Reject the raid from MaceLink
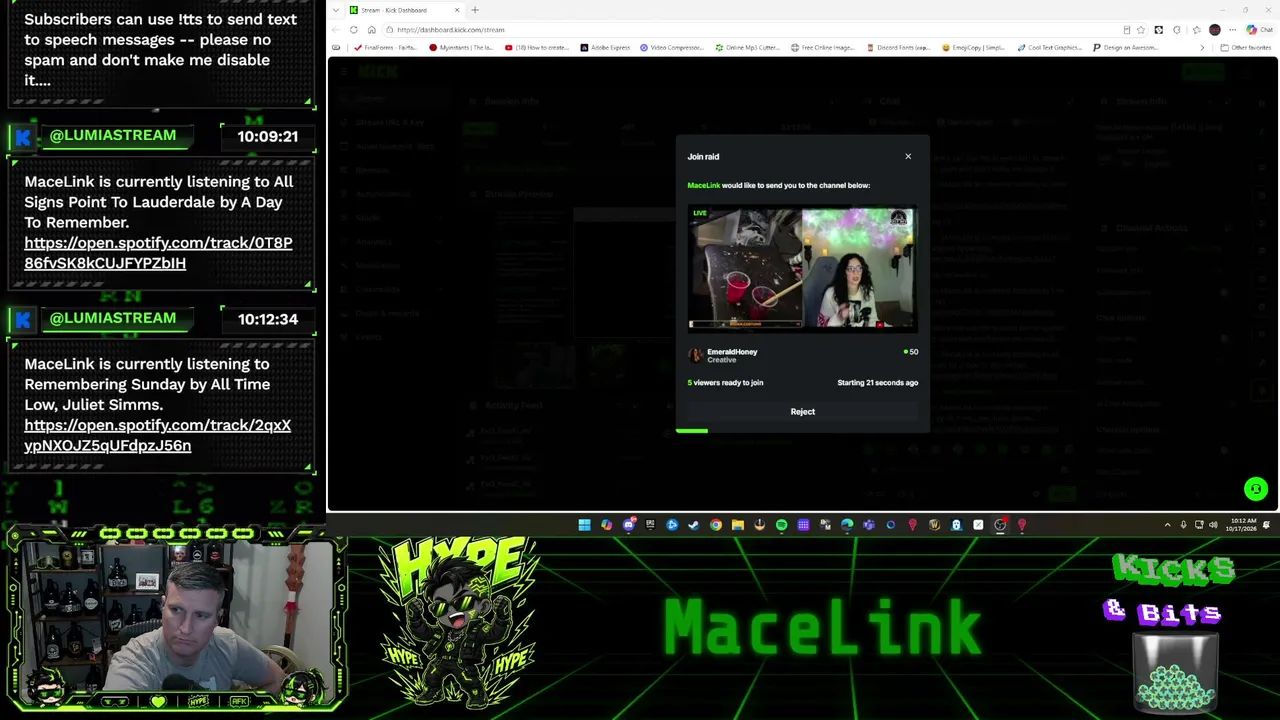 point(802,411)
